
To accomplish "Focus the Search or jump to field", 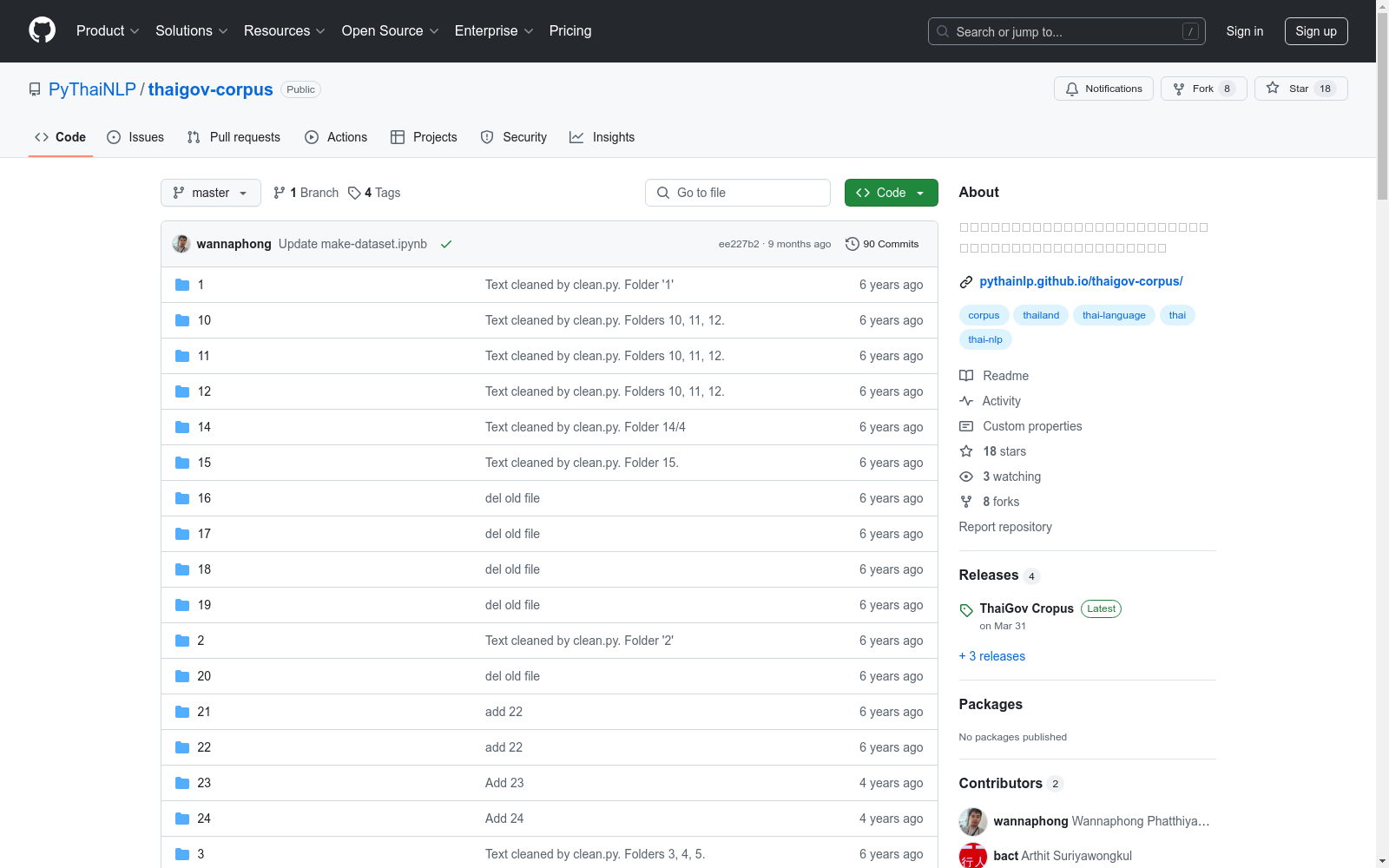I will coord(1067,31).
